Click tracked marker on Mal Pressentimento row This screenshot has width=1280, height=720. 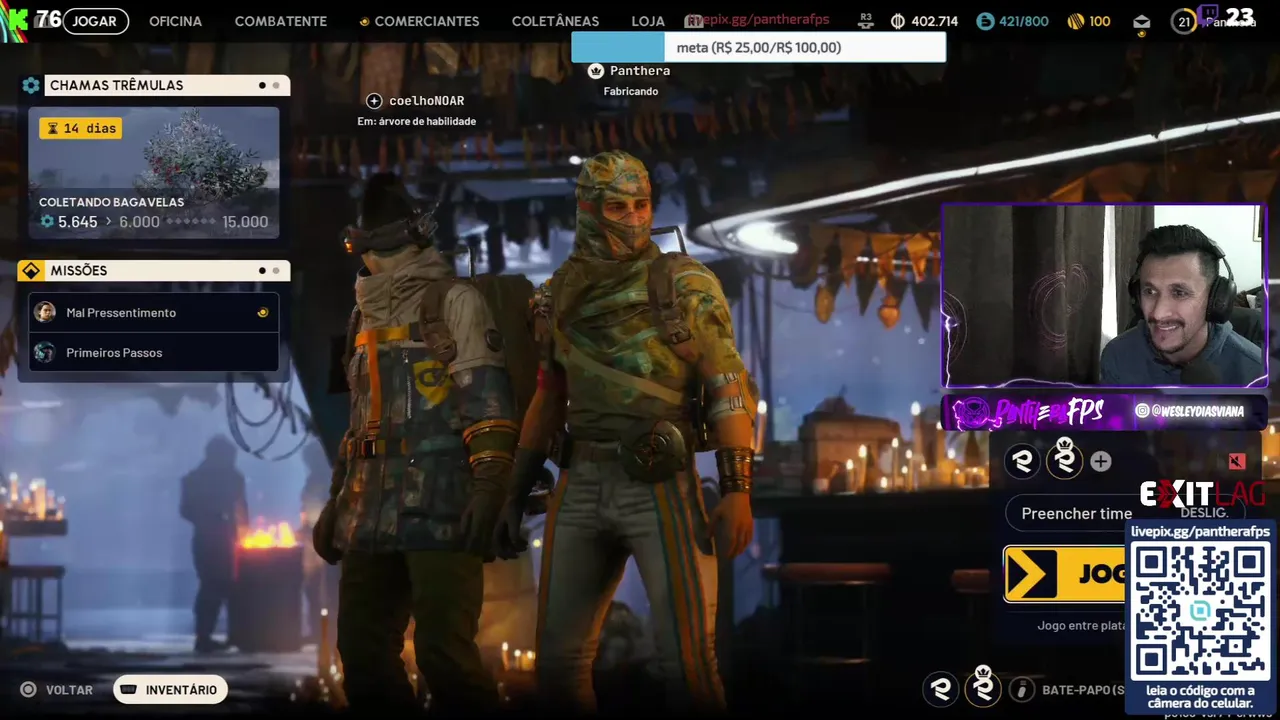tap(263, 312)
